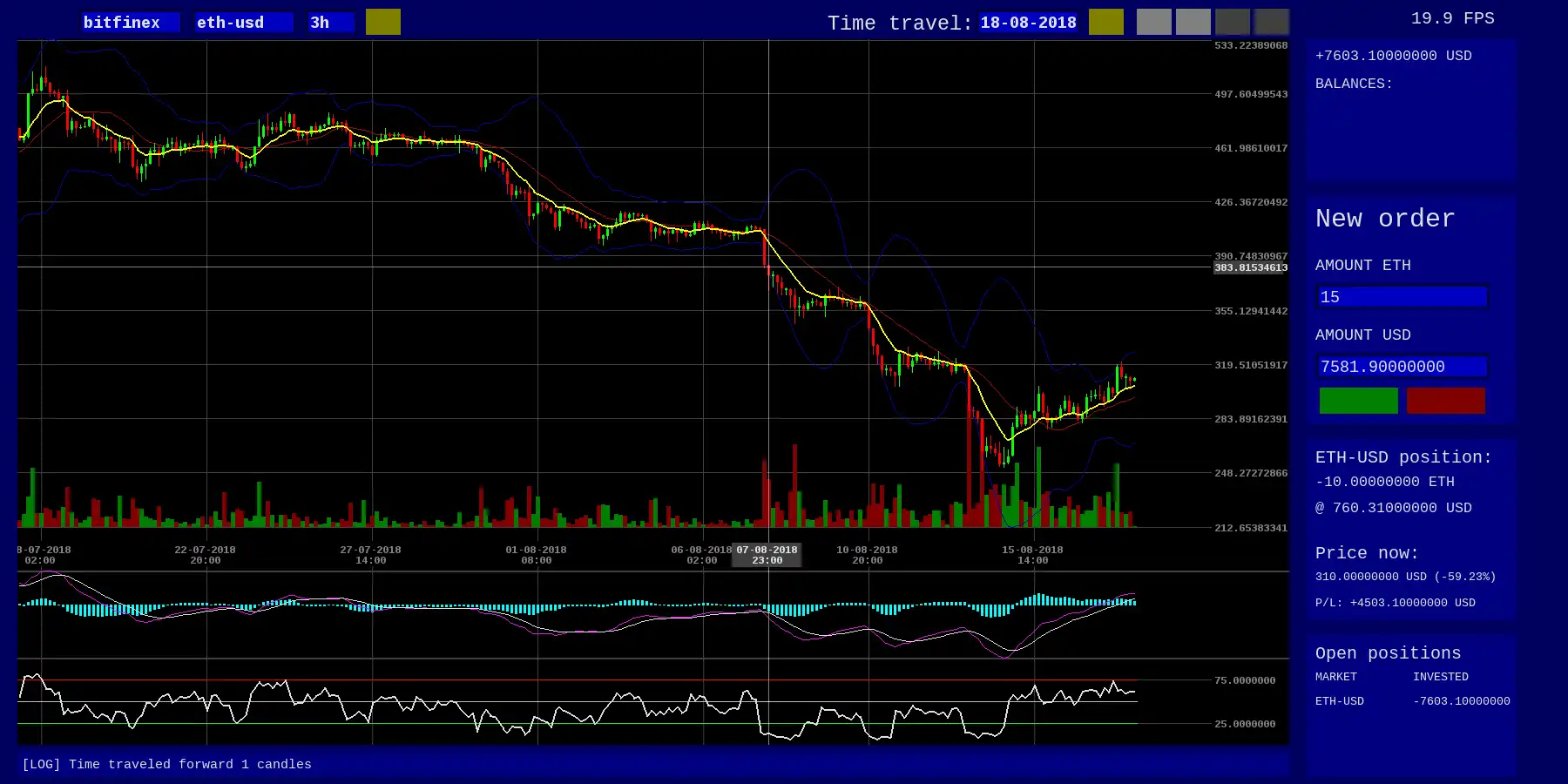
Task: Click the Price now: label
Action: (1367, 553)
